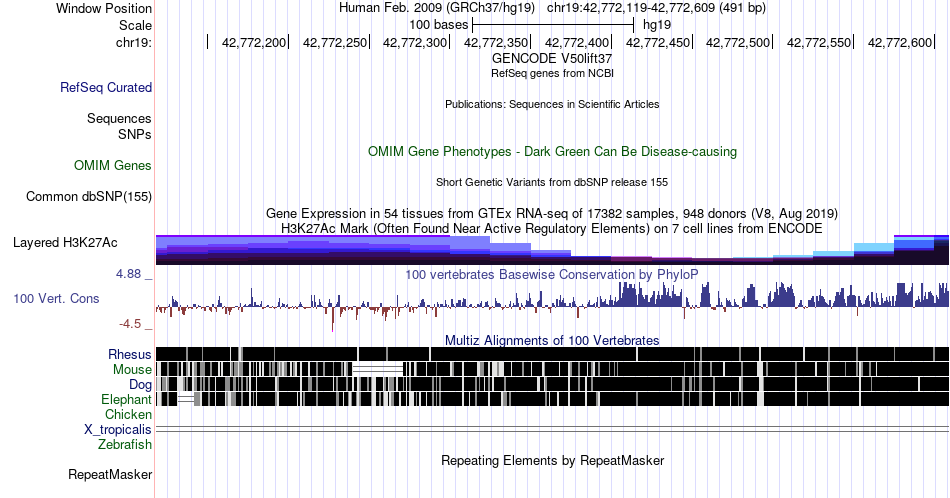Open the 100 Vert. Cons track label
This screenshot has width=950, height=498.
pyautogui.click(x=56, y=298)
